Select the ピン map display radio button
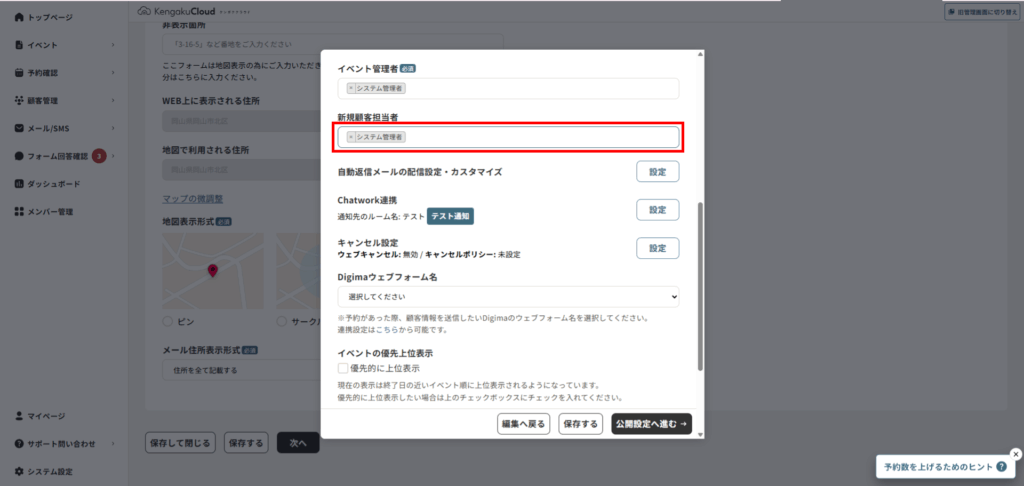Screen dimensions: 1024x486 coord(167,322)
